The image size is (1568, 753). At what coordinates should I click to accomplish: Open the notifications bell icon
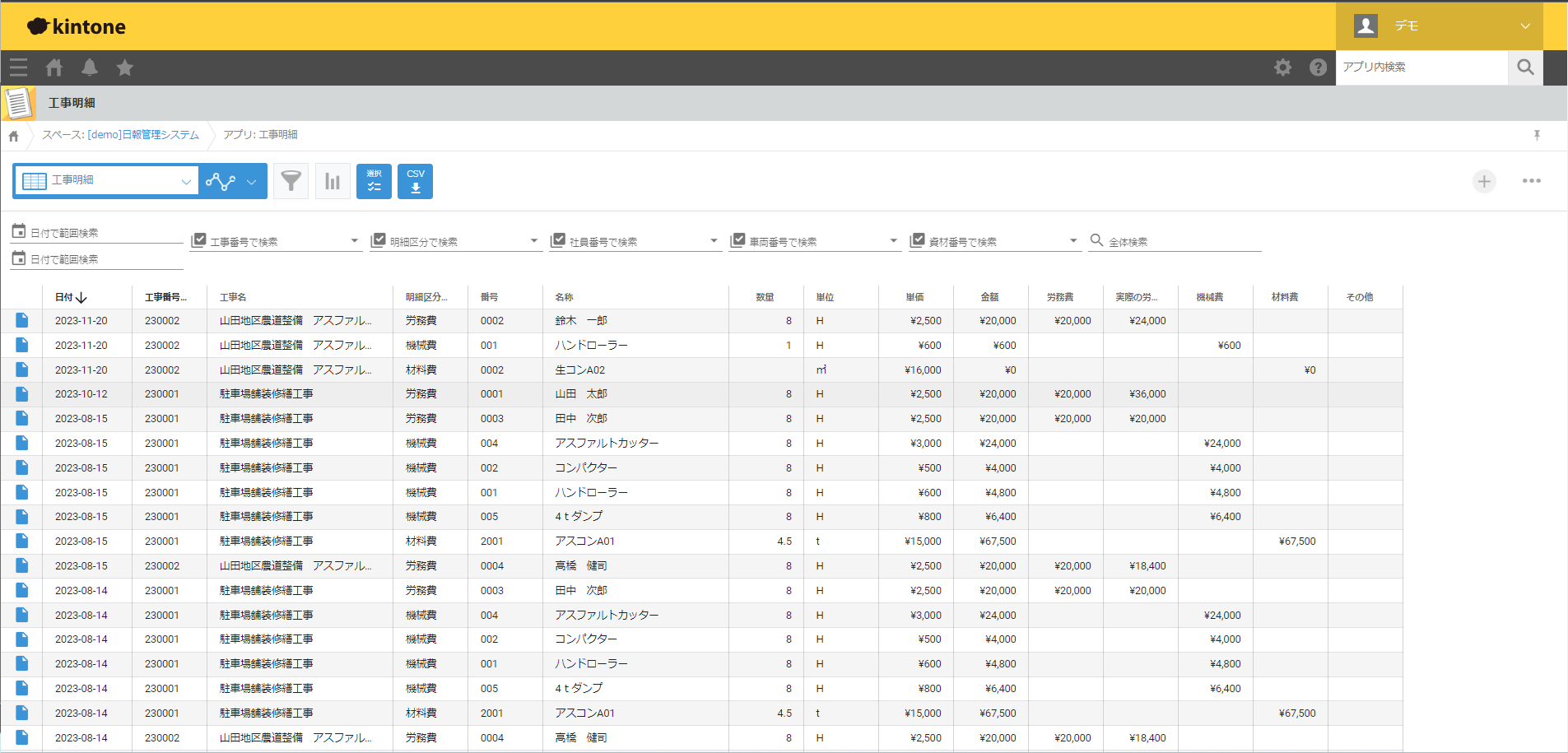(90, 67)
